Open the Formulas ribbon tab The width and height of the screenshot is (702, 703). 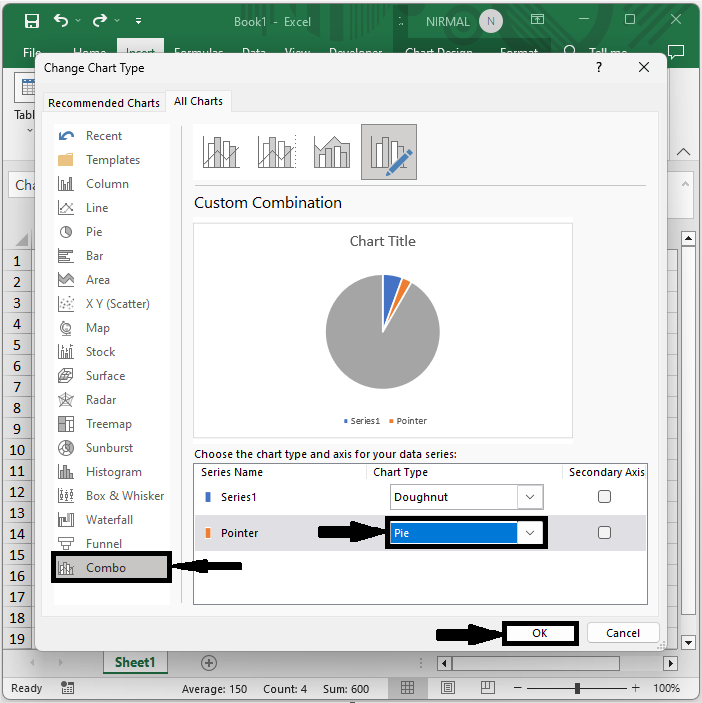(199, 52)
